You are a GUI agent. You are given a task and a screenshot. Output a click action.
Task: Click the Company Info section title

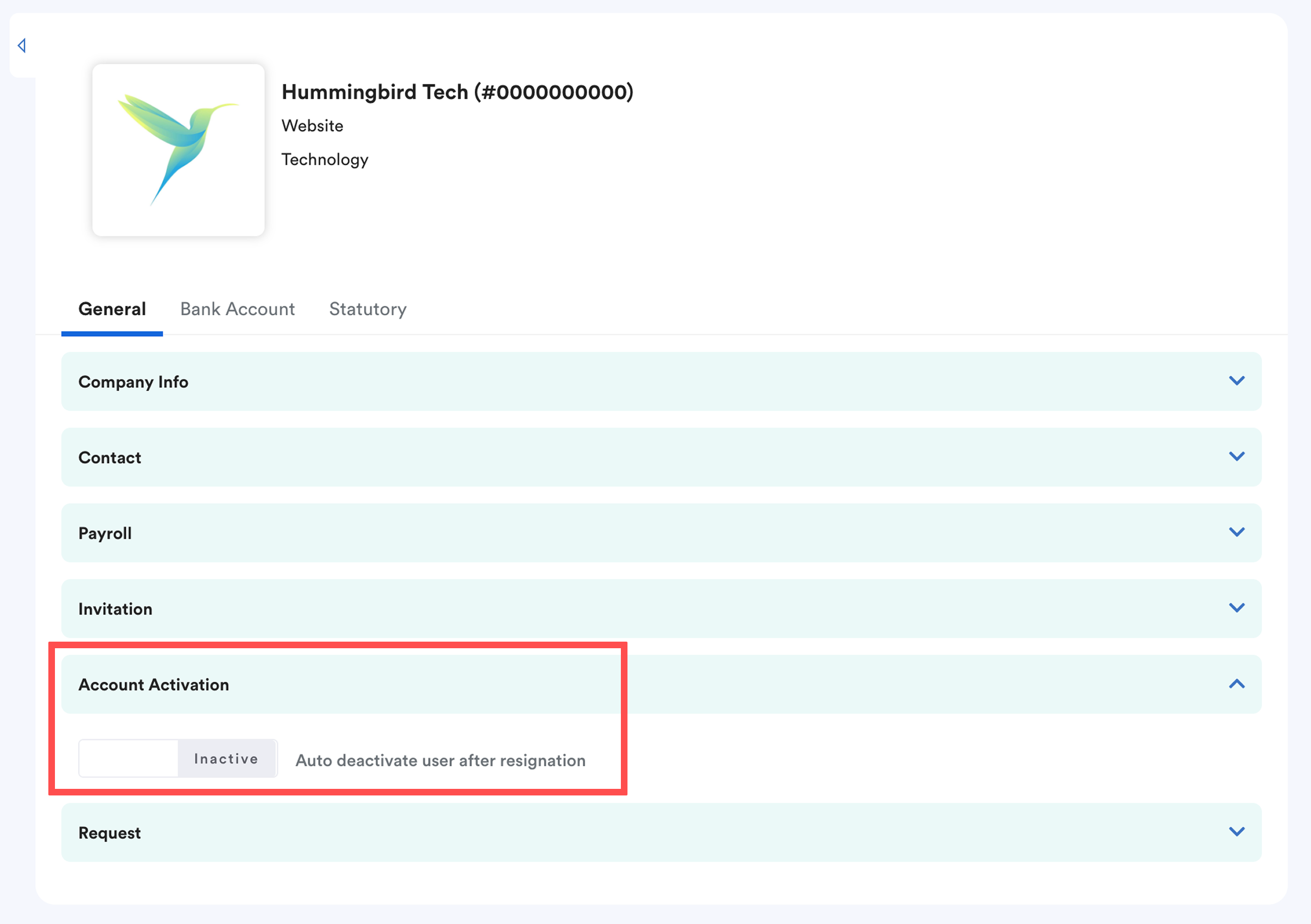click(133, 382)
